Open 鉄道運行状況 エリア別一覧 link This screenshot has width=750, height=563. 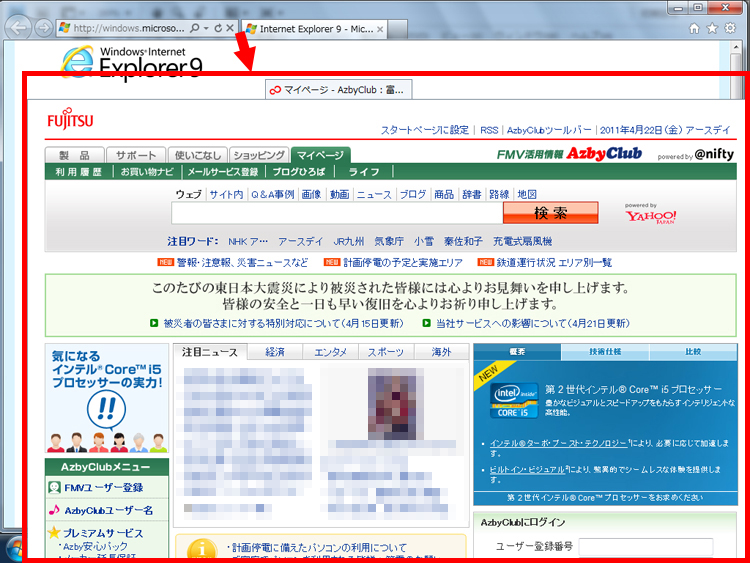coord(554,263)
